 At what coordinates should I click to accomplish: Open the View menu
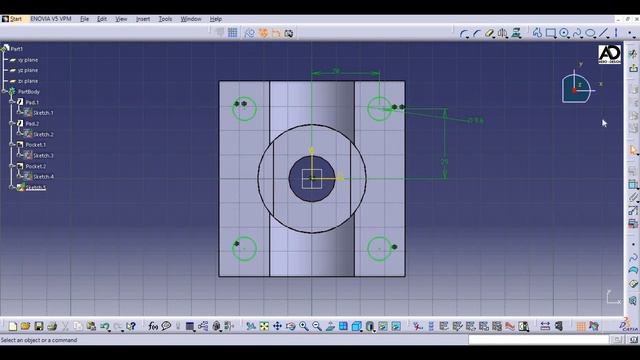tap(121, 19)
